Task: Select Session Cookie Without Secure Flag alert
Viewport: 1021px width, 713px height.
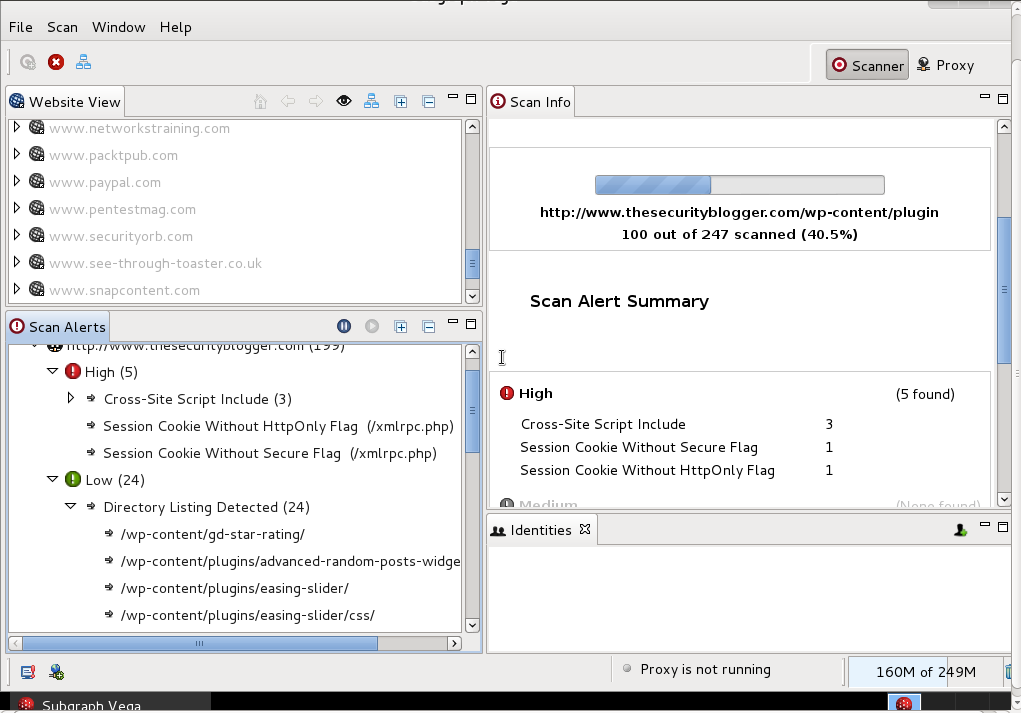Action: coord(230,453)
